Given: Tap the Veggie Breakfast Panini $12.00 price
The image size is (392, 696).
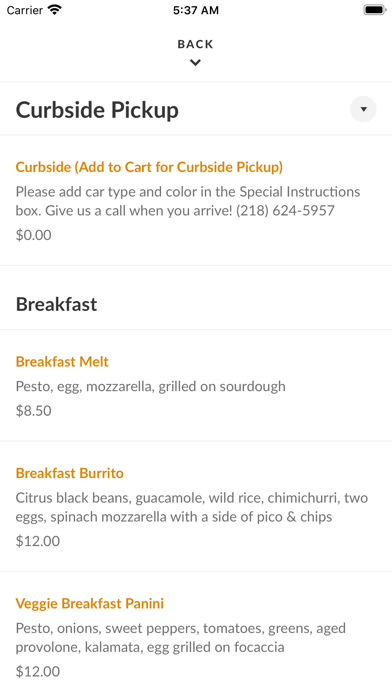Looking at the screenshot, I should pos(38,671).
